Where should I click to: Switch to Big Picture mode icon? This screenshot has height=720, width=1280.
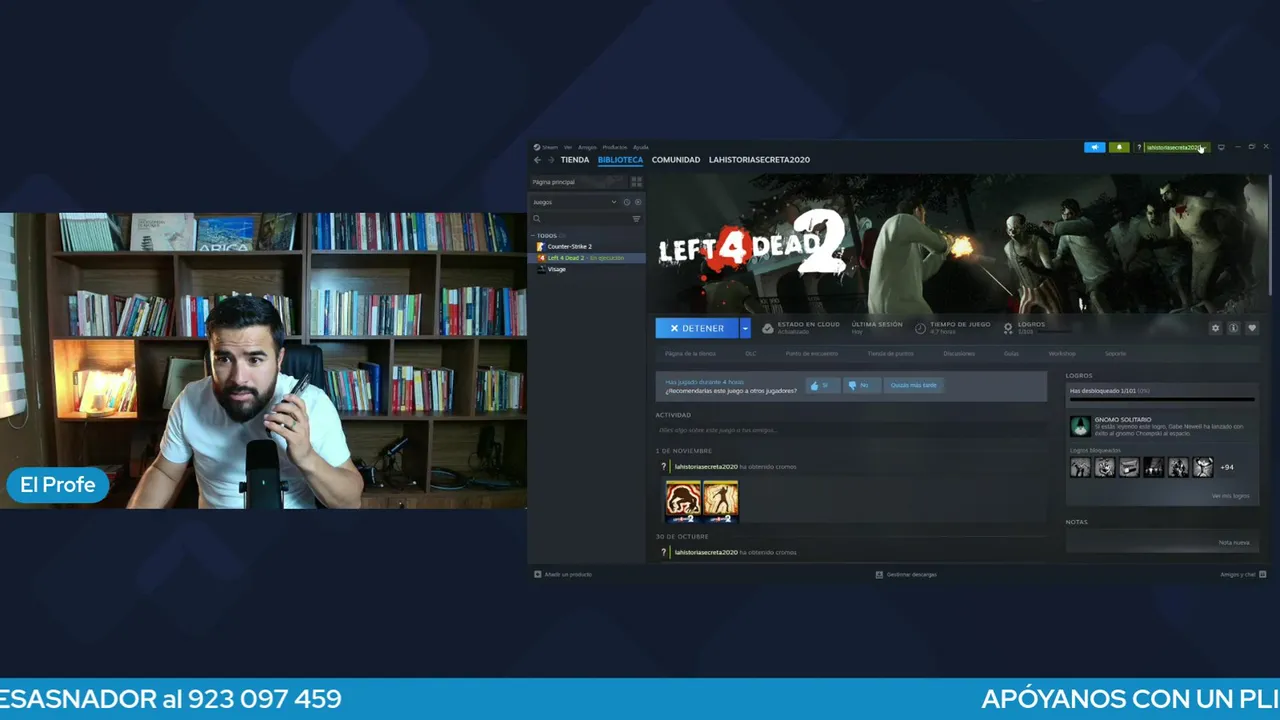point(1221,147)
